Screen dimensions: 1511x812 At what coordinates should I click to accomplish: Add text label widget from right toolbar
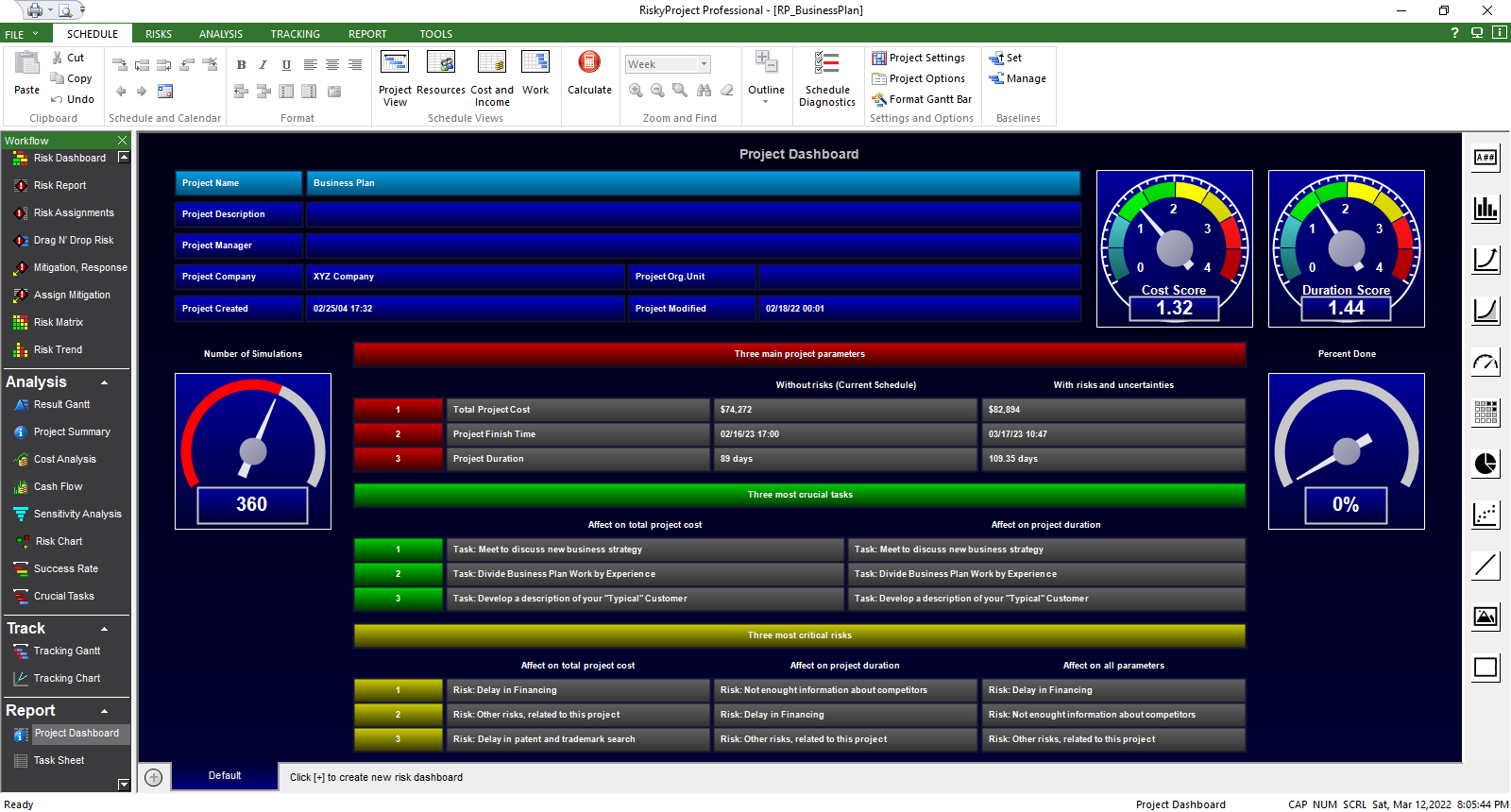pyautogui.click(x=1486, y=158)
